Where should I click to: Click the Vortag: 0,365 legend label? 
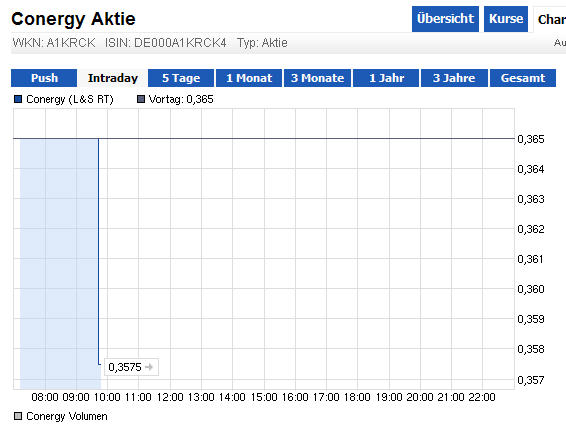point(181,99)
